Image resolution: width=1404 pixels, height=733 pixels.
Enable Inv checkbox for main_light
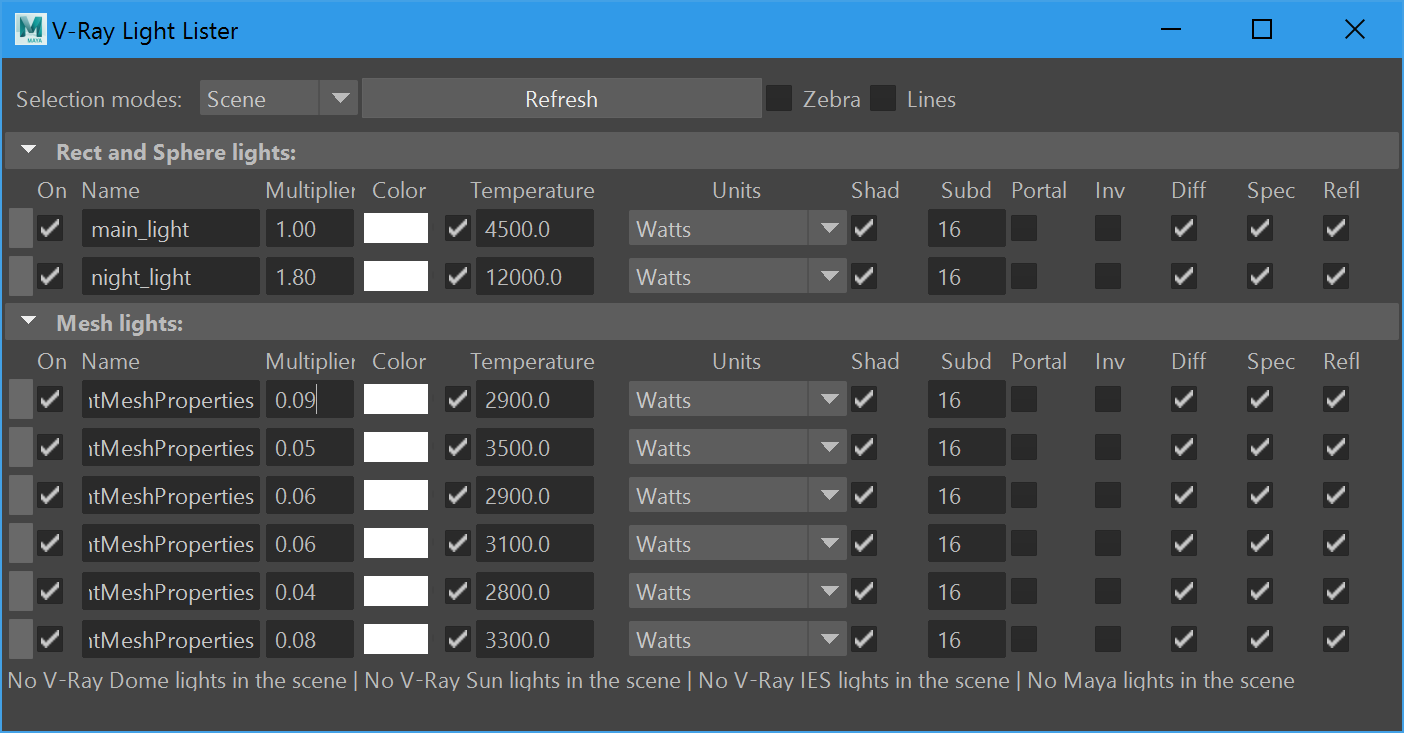coord(1107,229)
